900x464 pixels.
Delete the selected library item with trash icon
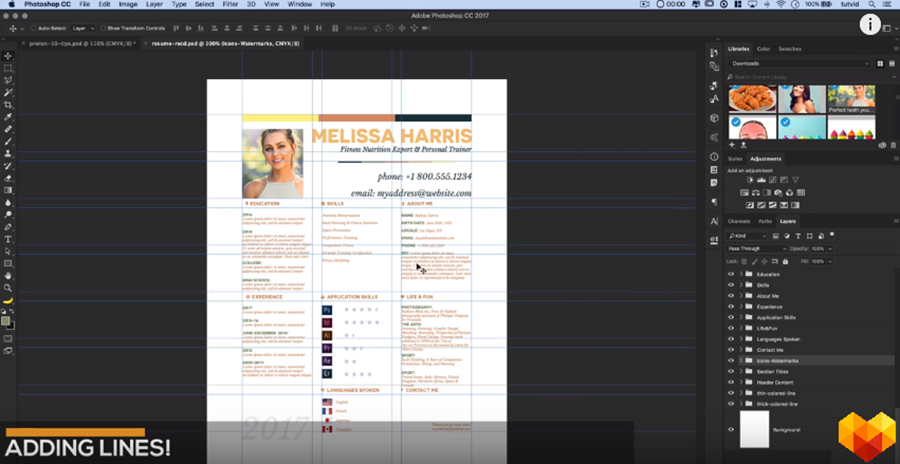point(893,145)
